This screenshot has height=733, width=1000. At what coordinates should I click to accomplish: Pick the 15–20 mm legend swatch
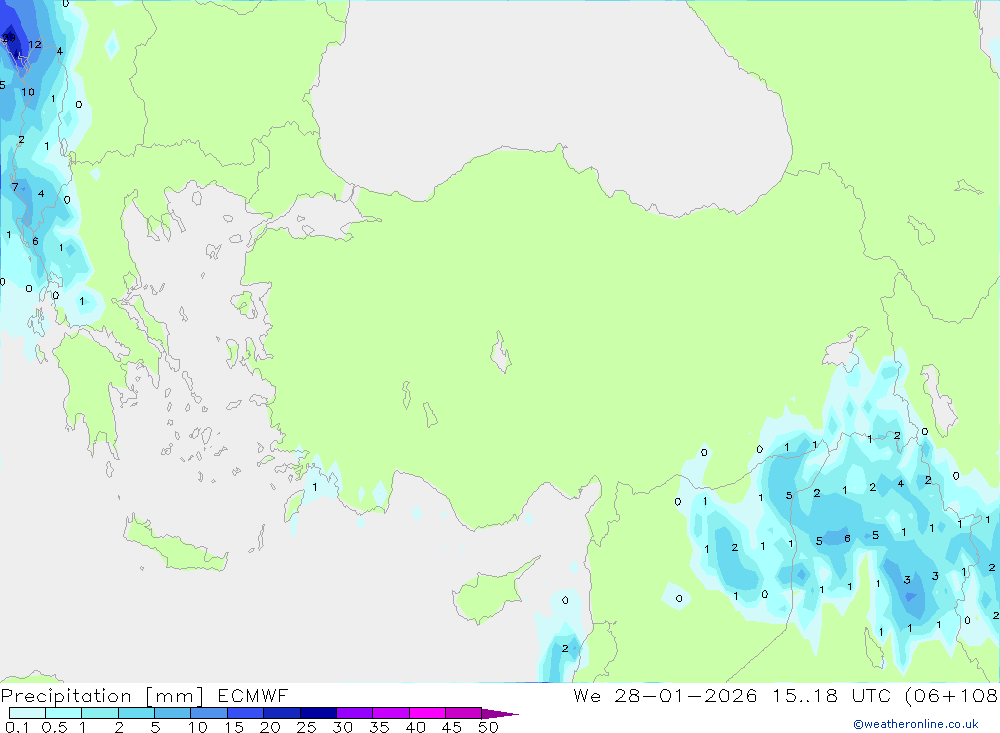(246, 713)
